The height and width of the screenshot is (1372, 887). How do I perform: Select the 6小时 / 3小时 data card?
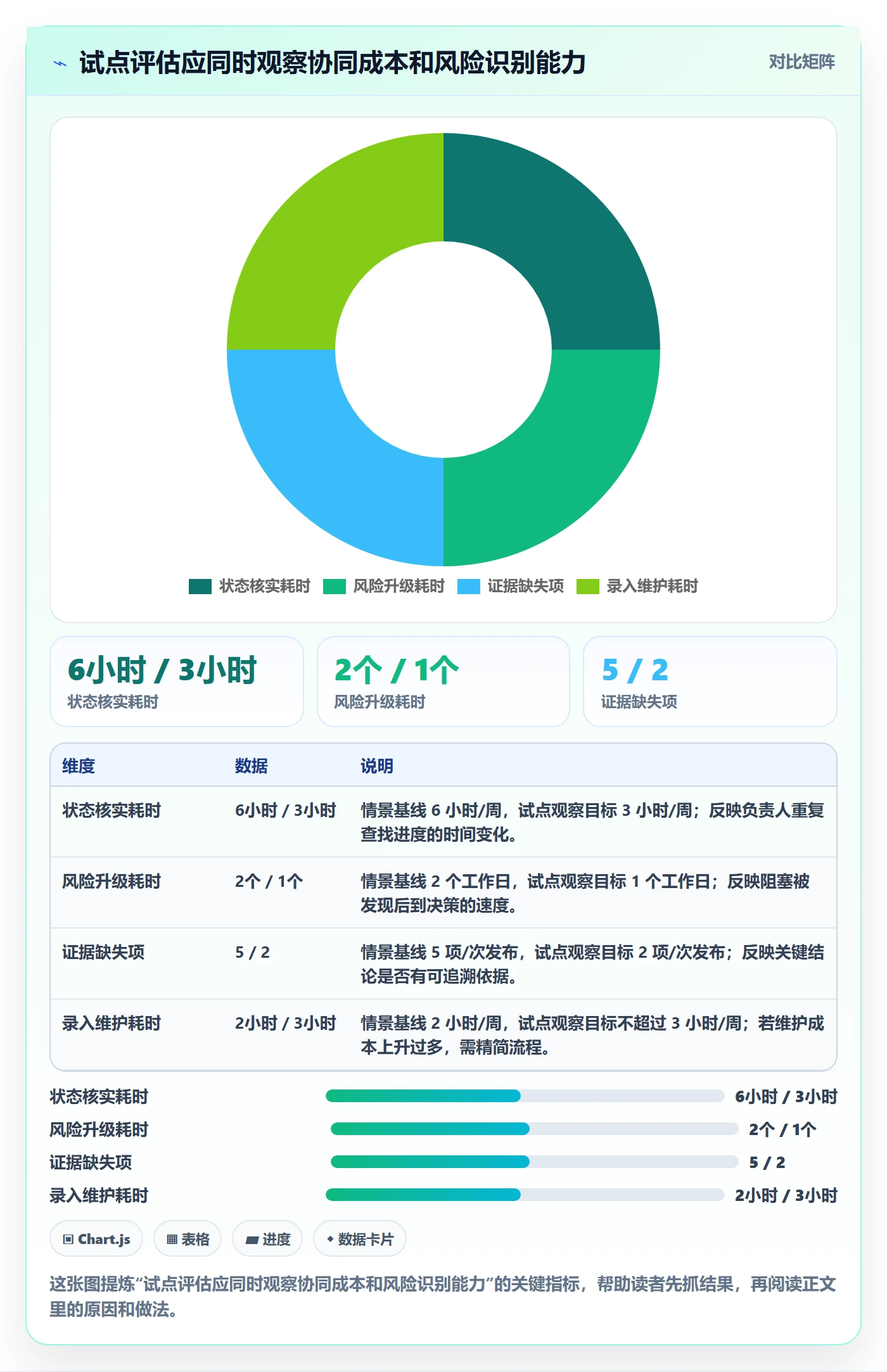[177, 682]
